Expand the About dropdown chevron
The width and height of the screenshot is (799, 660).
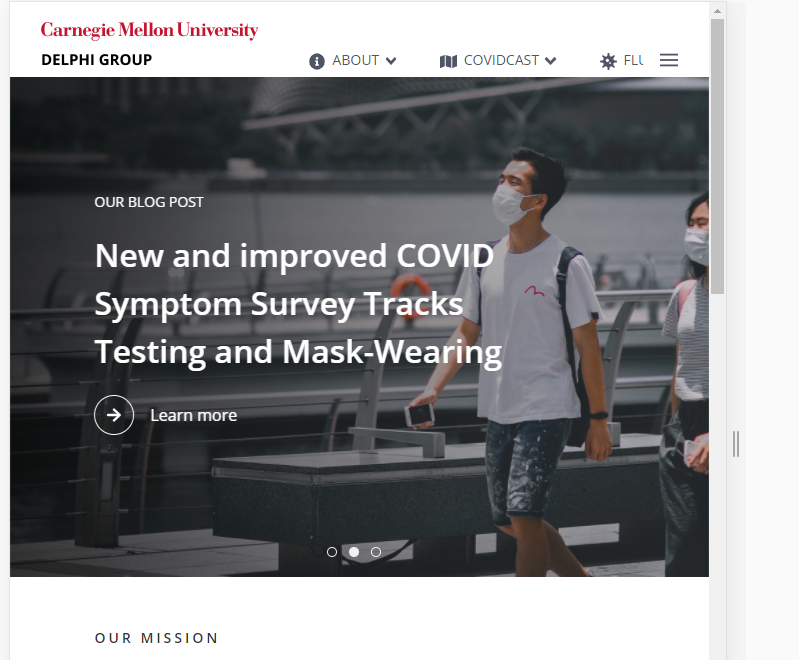[391, 61]
